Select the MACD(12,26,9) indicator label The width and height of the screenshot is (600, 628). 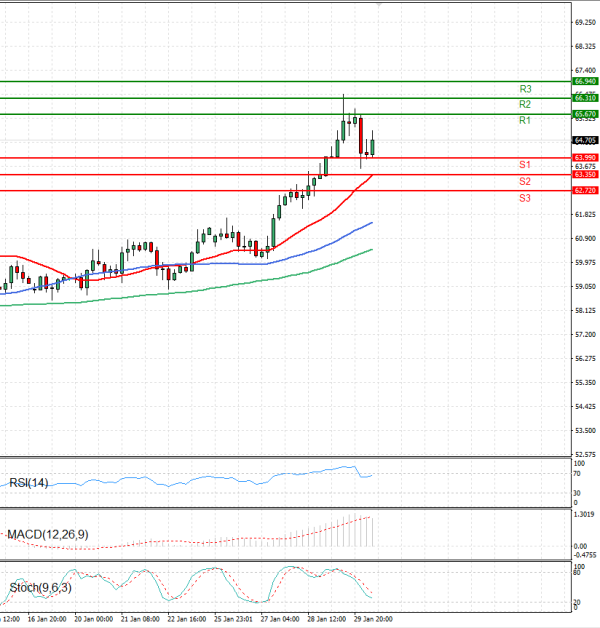[x=47, y=535]
